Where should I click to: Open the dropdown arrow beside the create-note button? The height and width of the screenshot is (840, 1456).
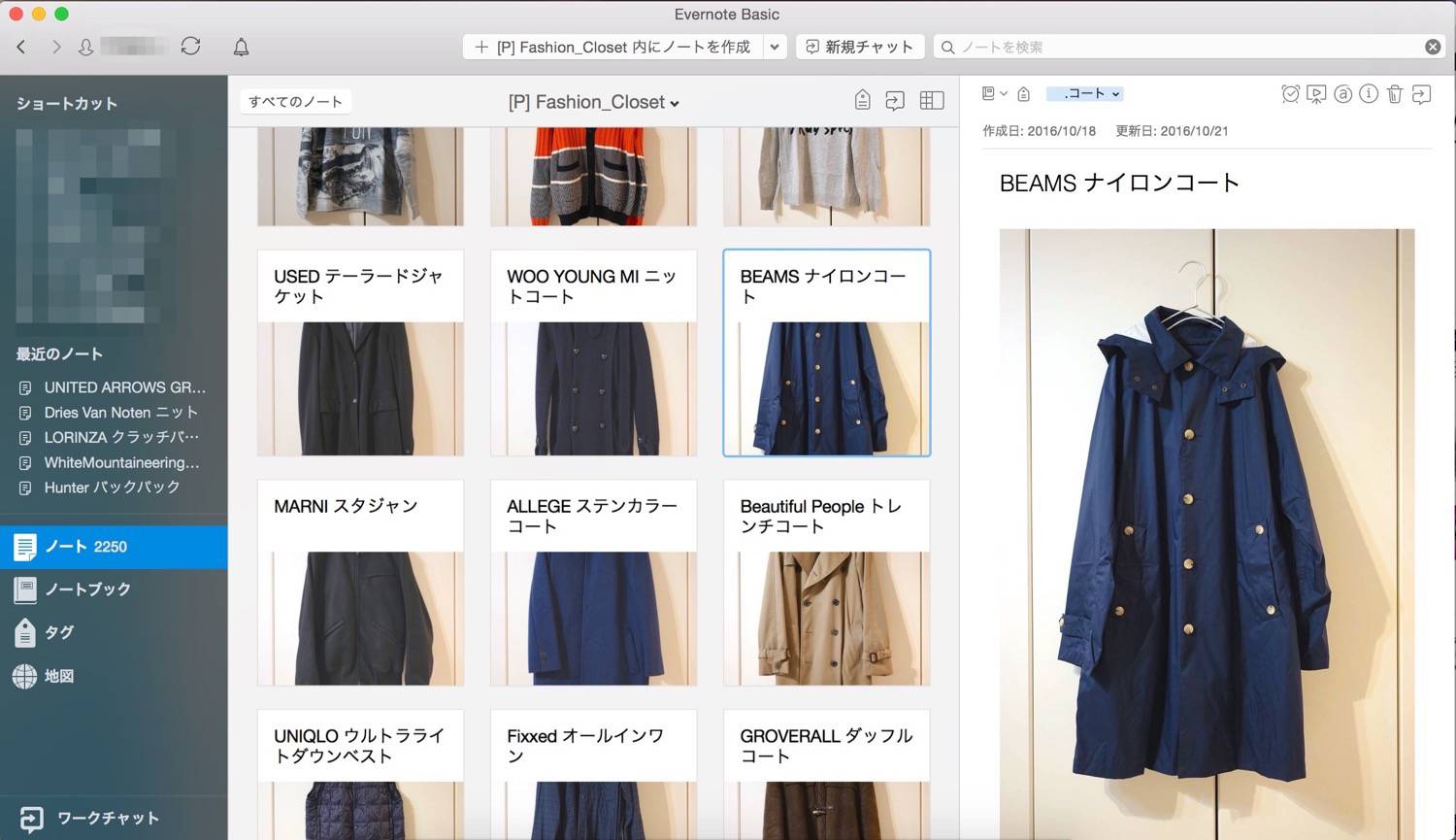click(x=774, y=47)
